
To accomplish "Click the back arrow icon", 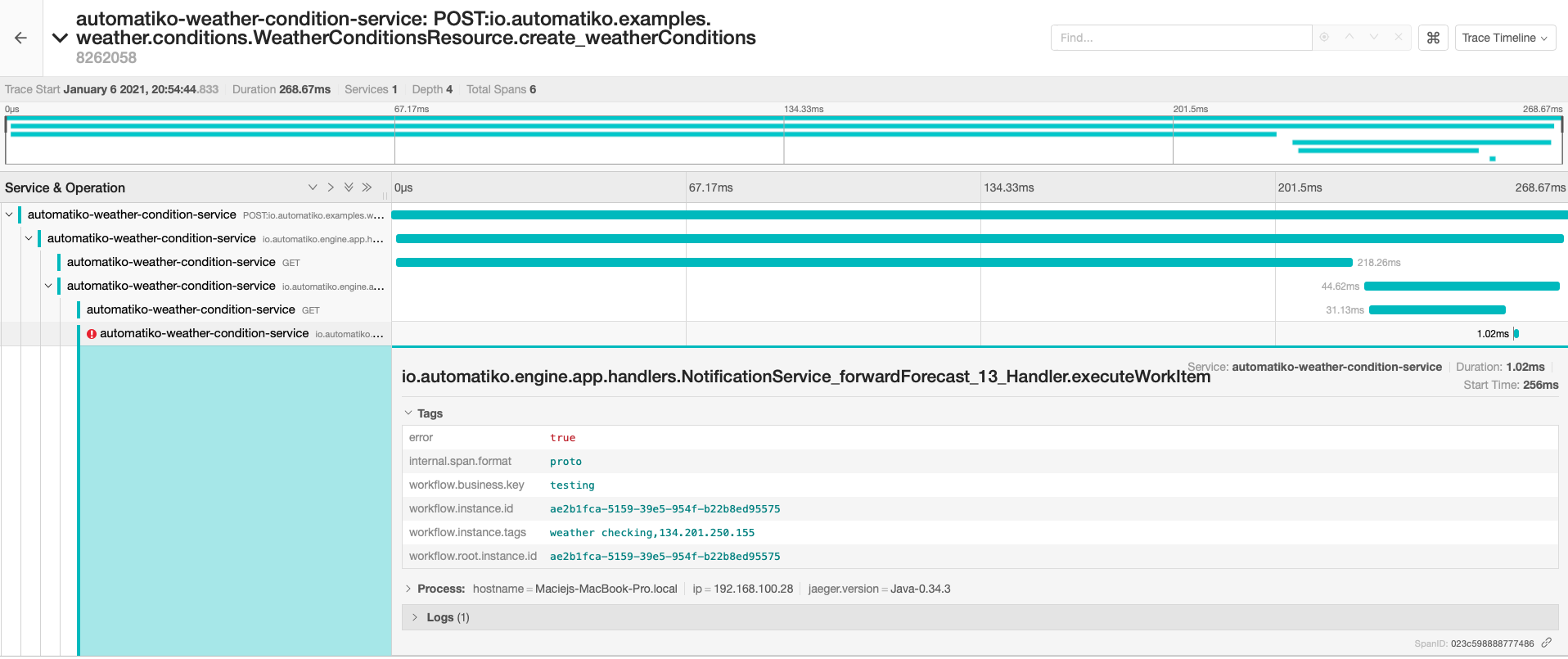I will (x=20, y=38).
